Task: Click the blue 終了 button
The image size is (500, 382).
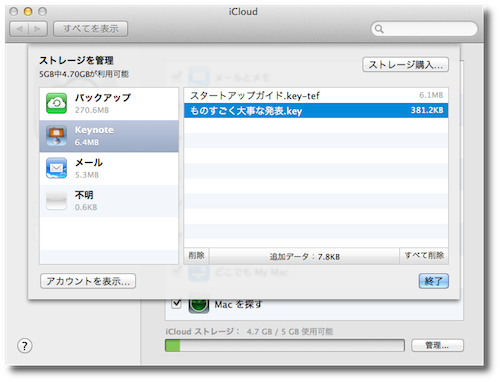Action: tap(433, 281)
